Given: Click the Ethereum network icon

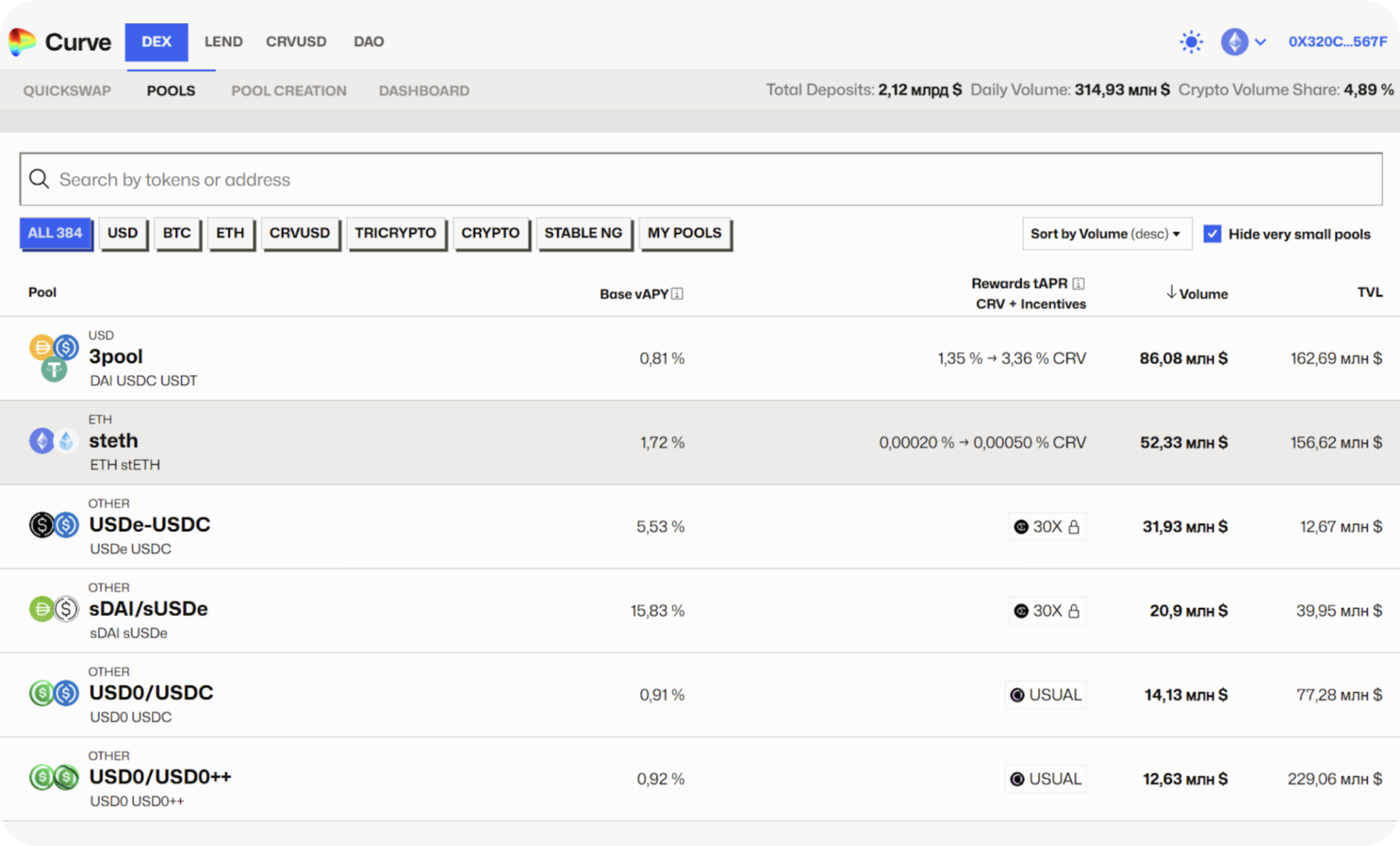Looking at the screenshot, I should [1234, 42].
